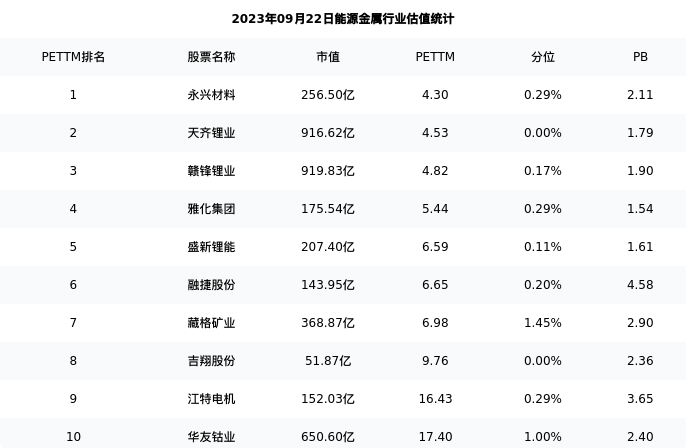Select the PB value 4.58
Viewport: 686px width, 448px height.
tap(640, 285)
